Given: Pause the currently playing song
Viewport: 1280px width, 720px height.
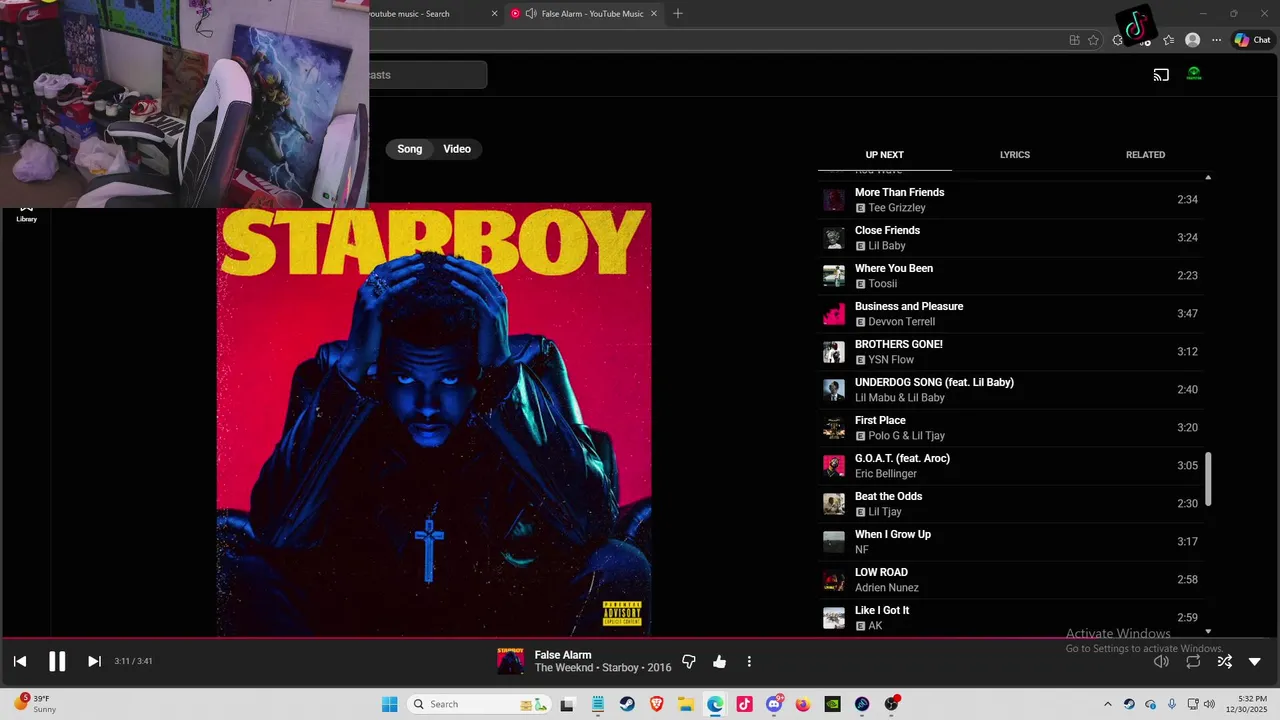Looking at the screenshot, I should pyautogui.click(x=57, y=661).
